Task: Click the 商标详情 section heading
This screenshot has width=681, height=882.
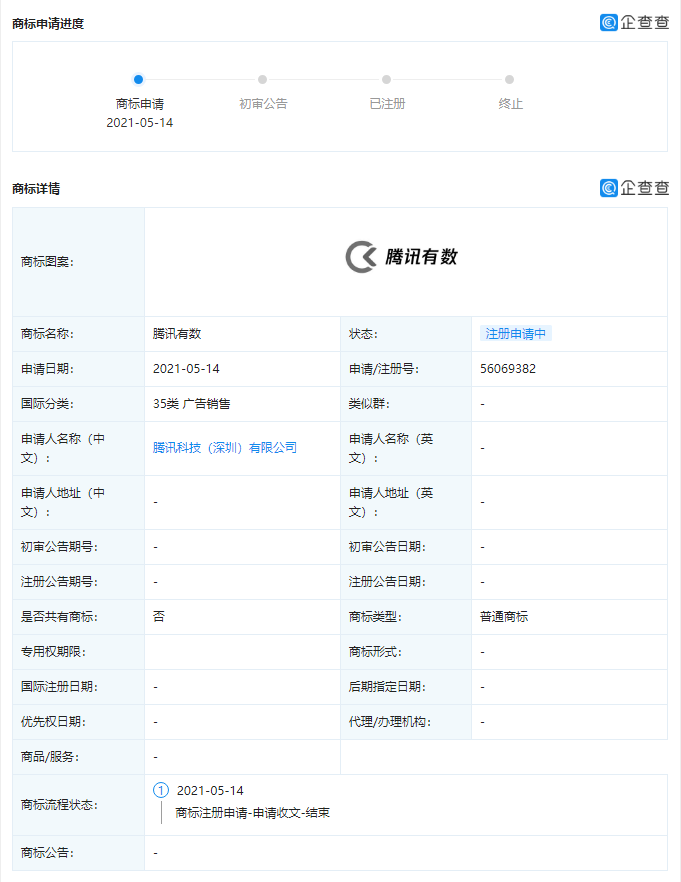Action: 36,188
